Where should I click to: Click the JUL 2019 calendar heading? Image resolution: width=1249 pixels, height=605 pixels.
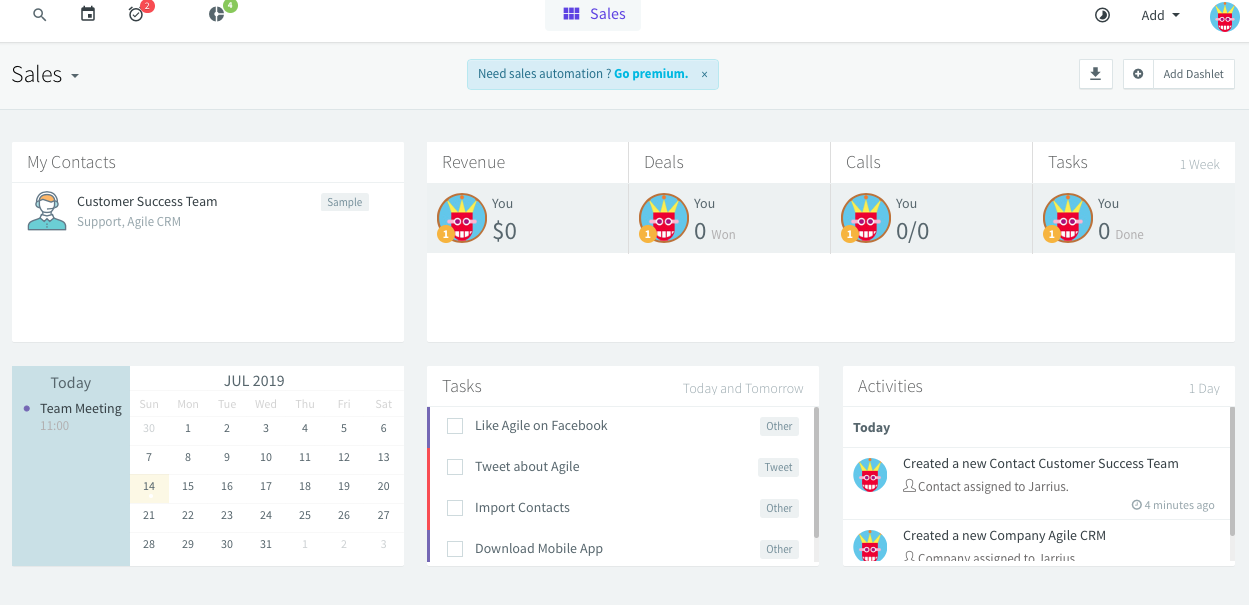[254, 381]
